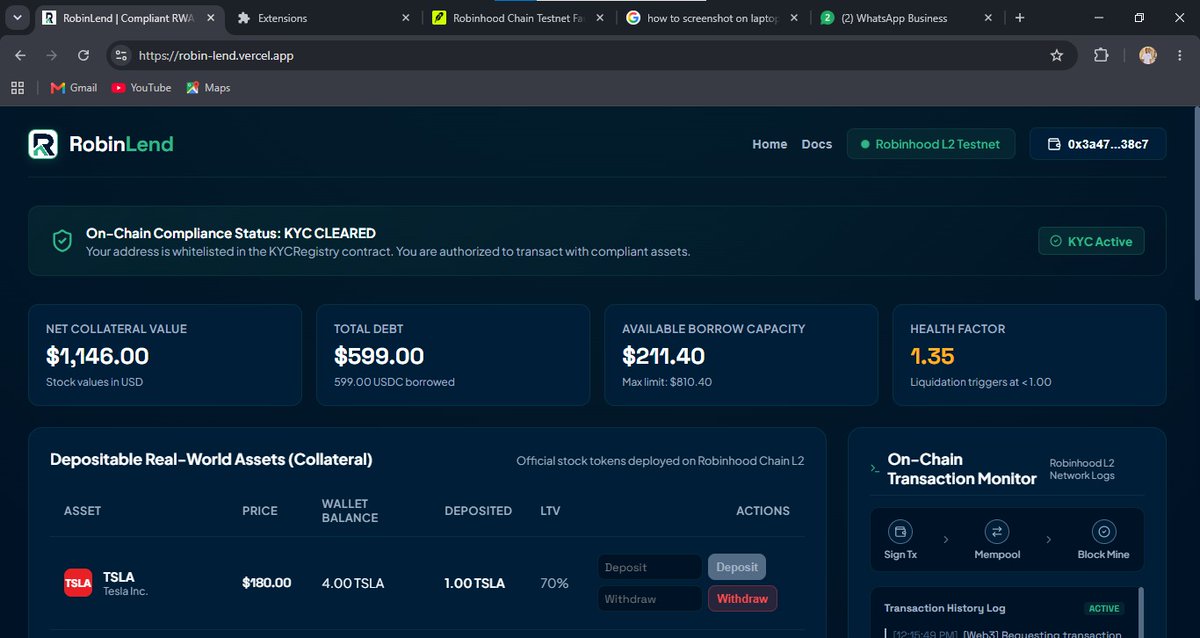
Task: Click the Transaction History Log heading
Action: (x=944, y=608)
